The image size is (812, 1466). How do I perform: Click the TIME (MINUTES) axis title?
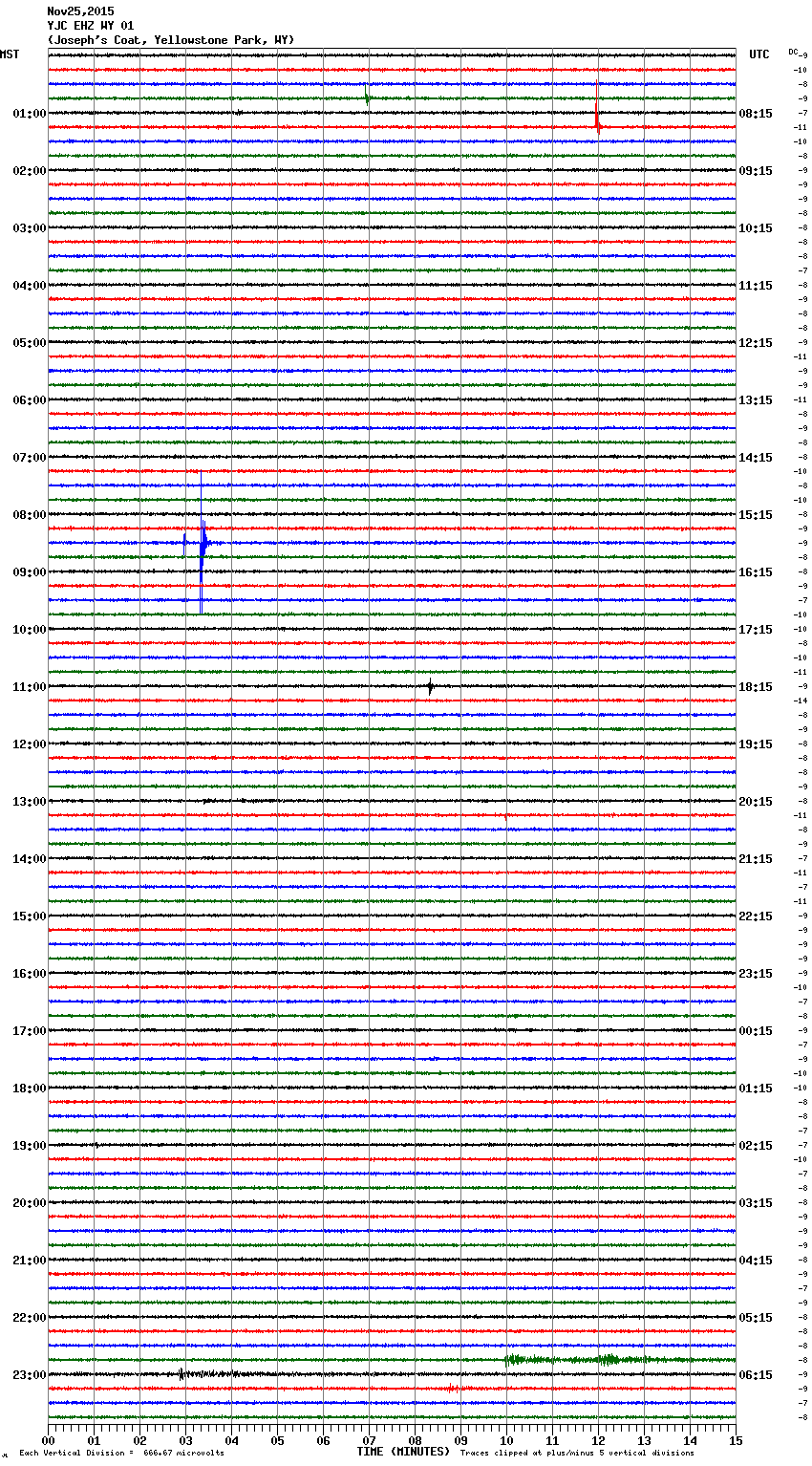click(403, 1452)
